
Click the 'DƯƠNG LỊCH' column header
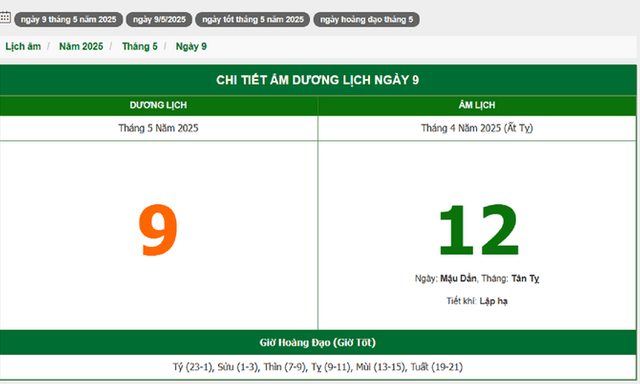tap(158, 105)
